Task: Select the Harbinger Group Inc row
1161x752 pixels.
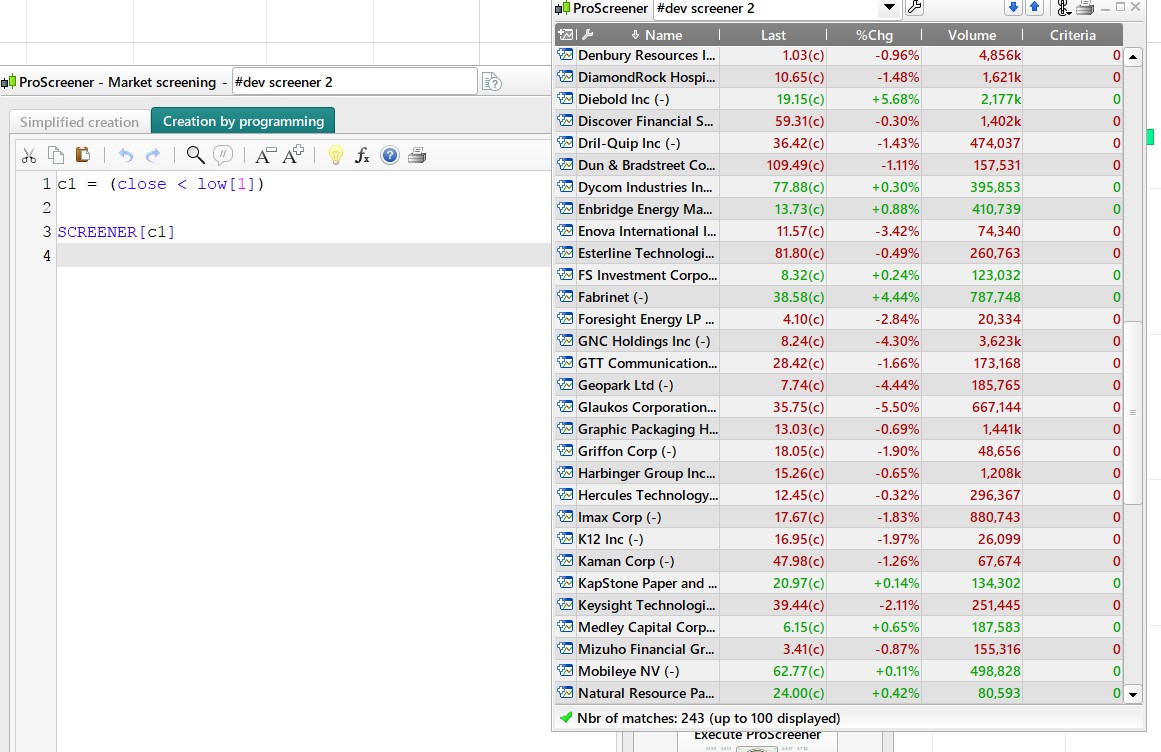Action: [x=839, y=473]
